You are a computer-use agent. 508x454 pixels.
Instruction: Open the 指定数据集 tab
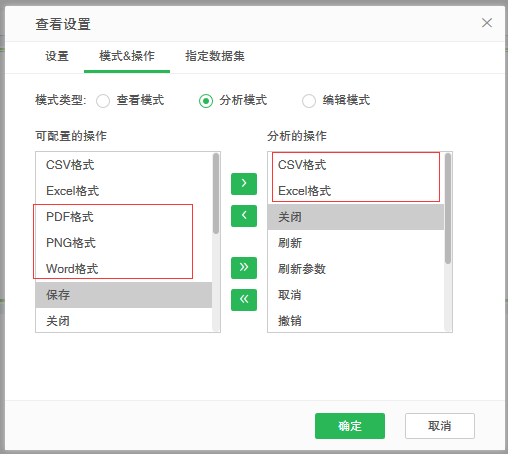point(215,56)
